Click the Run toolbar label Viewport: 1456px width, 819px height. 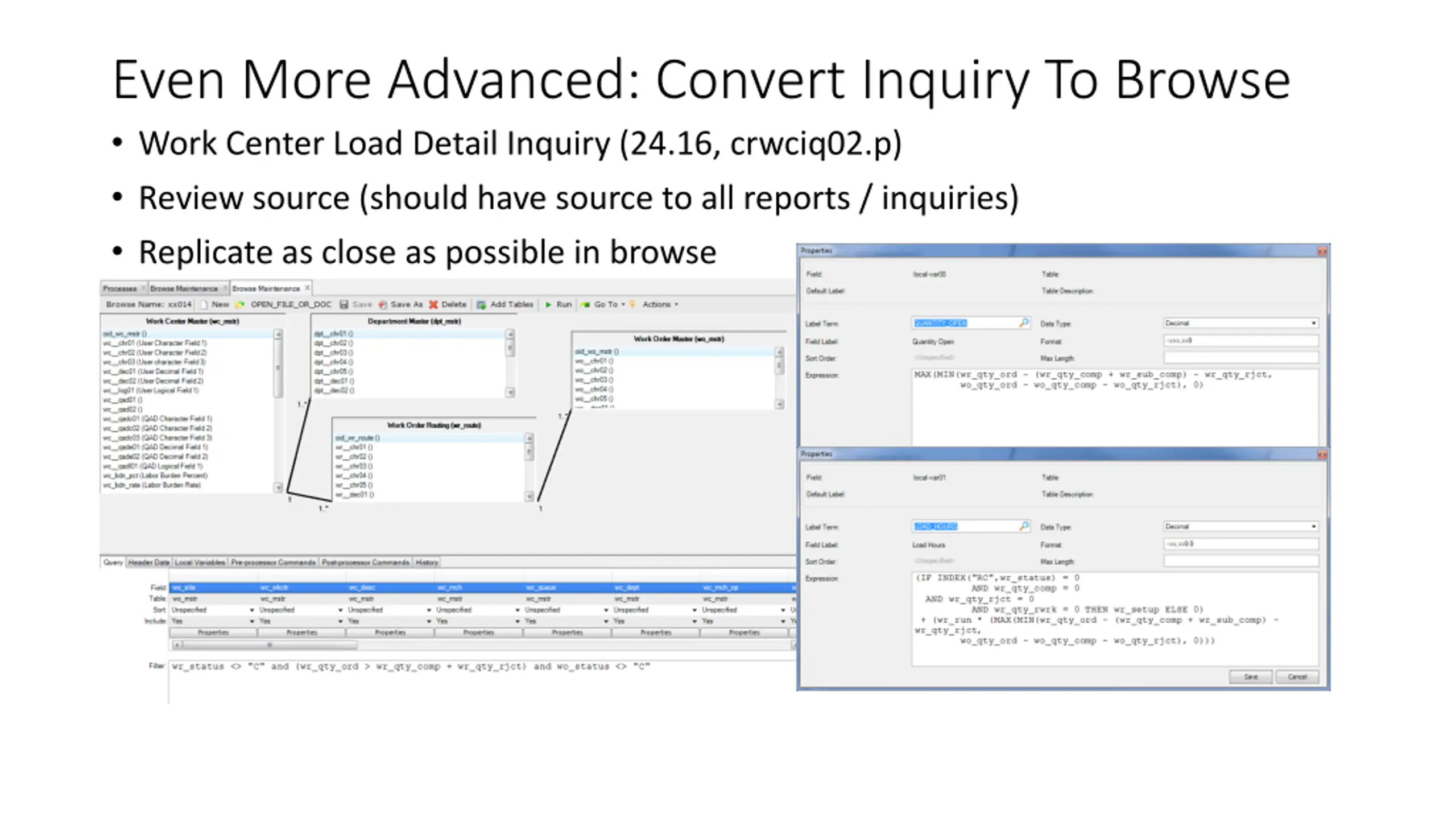[564, 304]
